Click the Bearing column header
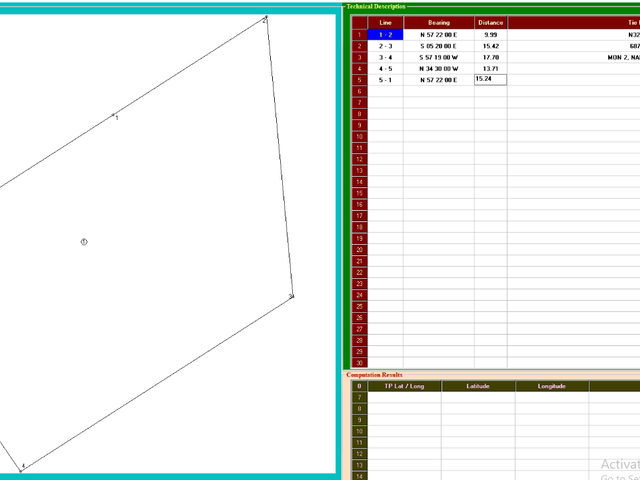This screenshot has width=640, height=480. (x=439, y=23)
